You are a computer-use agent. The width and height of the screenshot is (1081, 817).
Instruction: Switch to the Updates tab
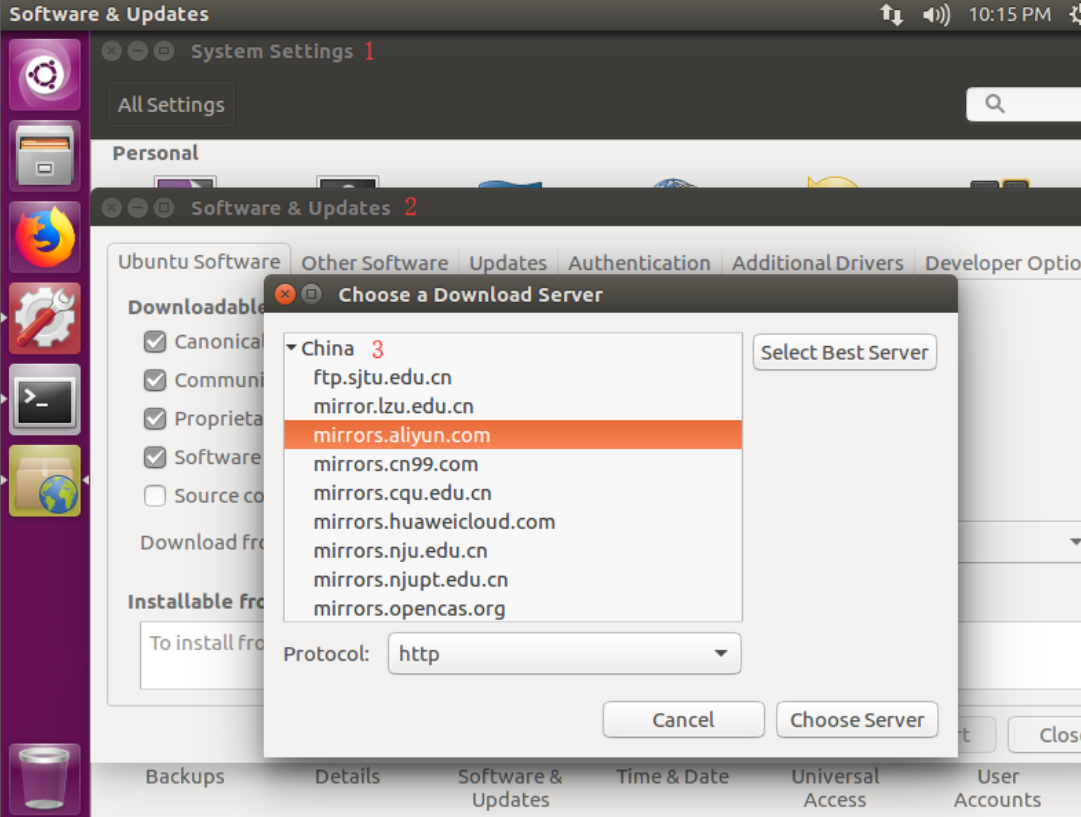point(508,263)
